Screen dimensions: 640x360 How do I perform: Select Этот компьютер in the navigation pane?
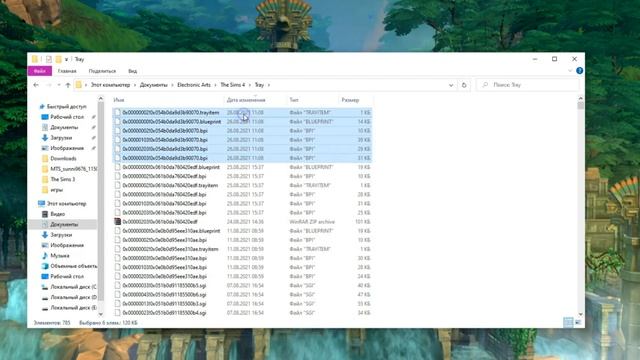point(66,203)
